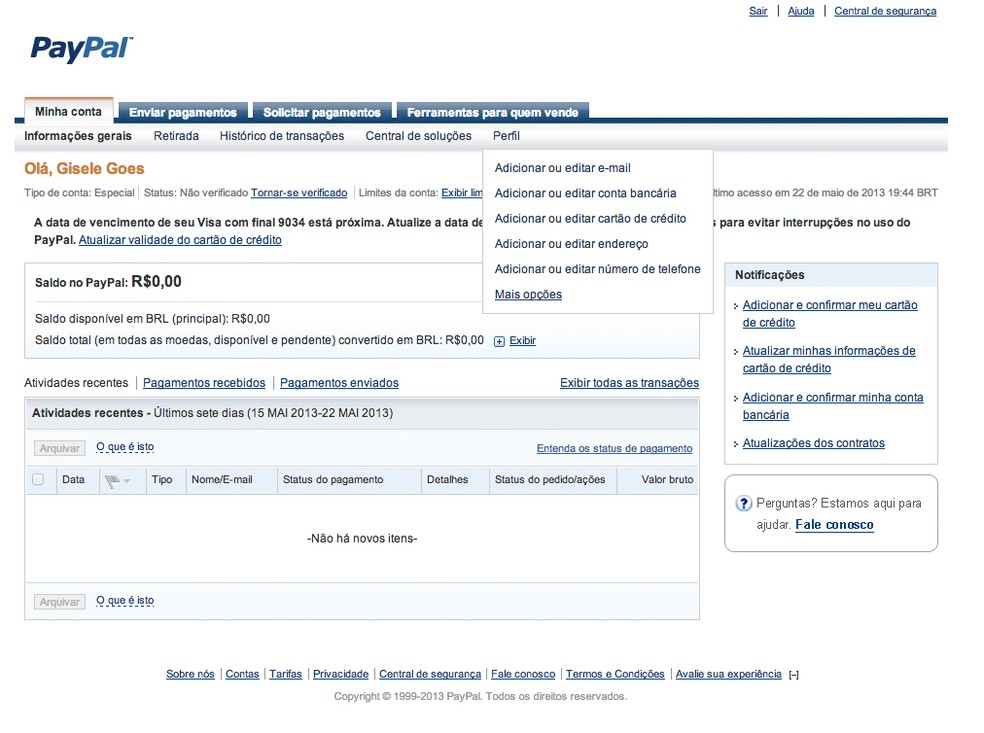Open Exibir todas as transações
The height and width of the screenshot is (733, 984).
pos(628,383)
